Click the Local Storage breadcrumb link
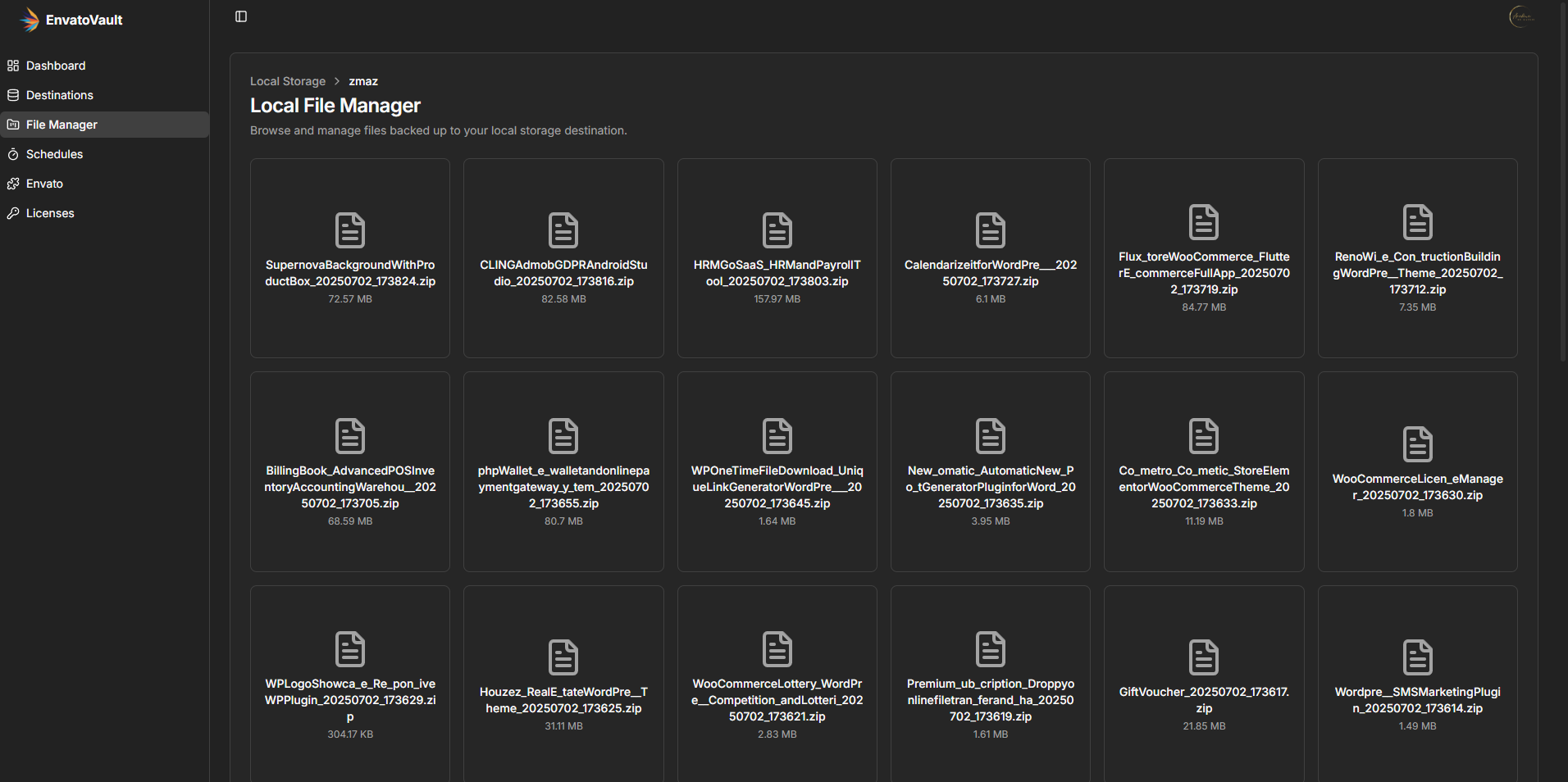Screen dimensions: 1568x782 [288, 81]
